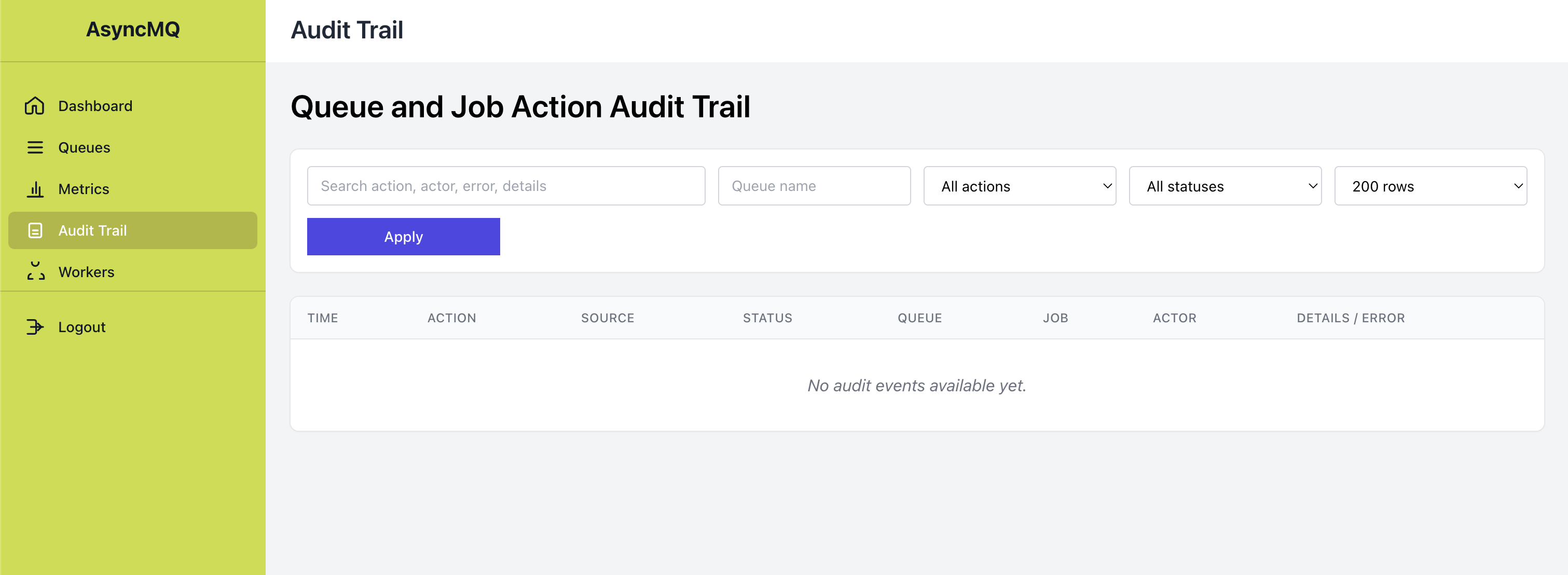Viewport: 1568px width, 575px height.
Task: Click the Audit Trail page title
Action: [347, 29]
